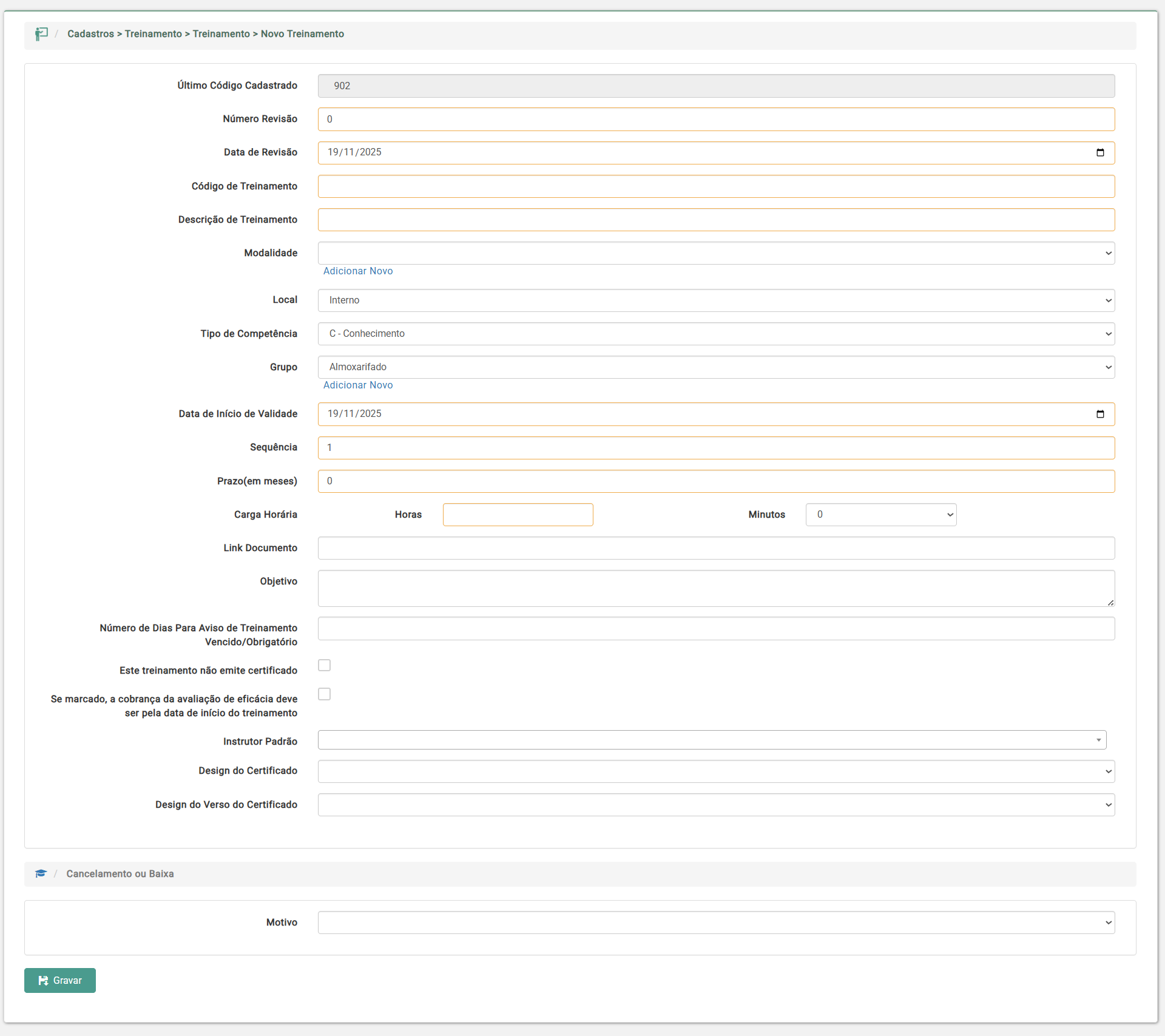Expand the Modalidade dropdown
Screen dimensions: 1165x1036
(x=716, y=254)
